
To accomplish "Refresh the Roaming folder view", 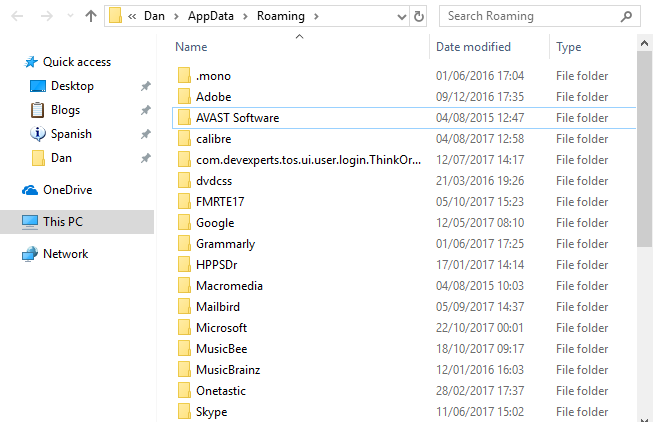I will click(x=418, y=16).
